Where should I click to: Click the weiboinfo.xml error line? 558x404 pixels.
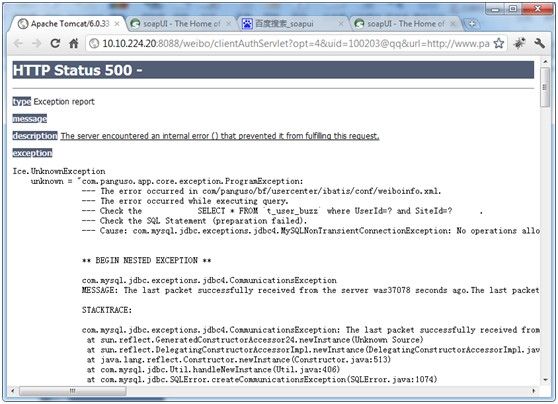262,191
